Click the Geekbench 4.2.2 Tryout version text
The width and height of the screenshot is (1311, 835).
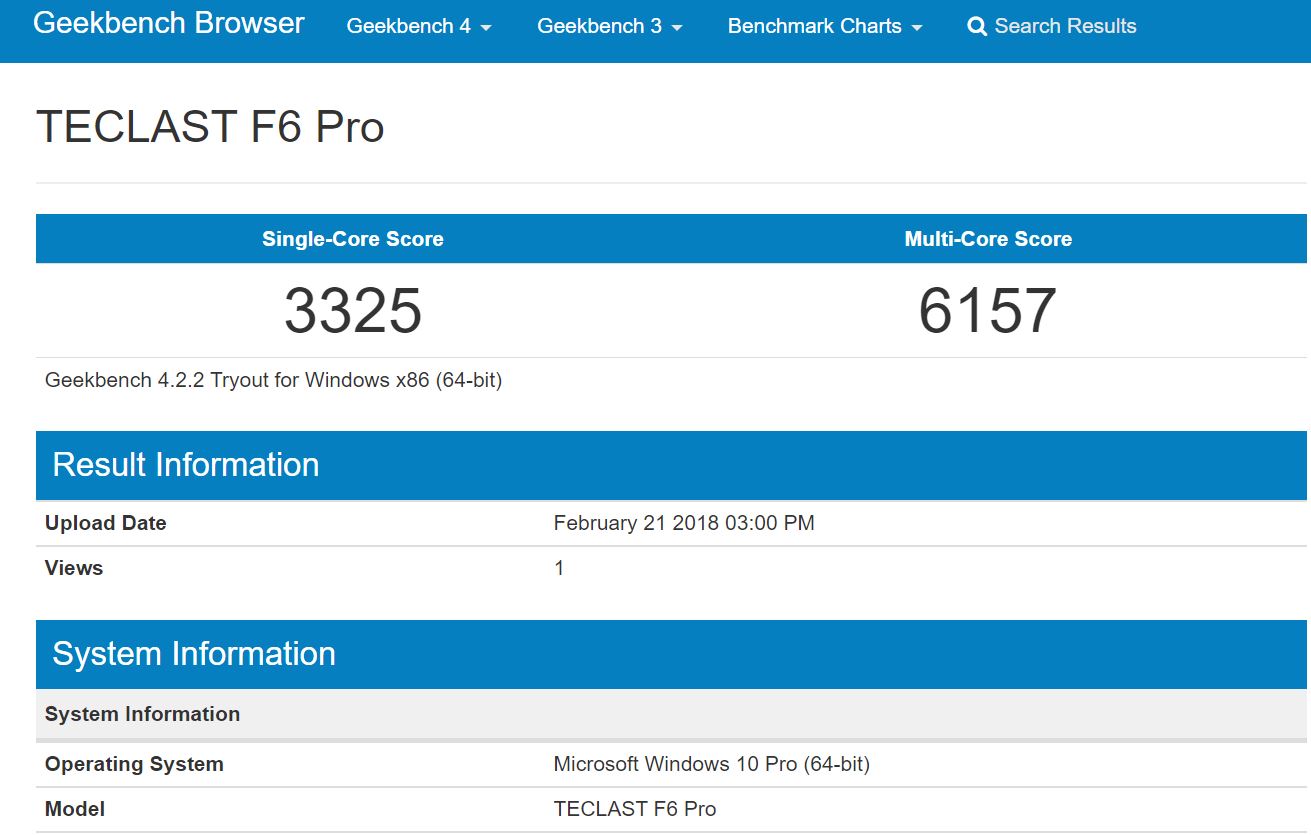click(273, 380)
